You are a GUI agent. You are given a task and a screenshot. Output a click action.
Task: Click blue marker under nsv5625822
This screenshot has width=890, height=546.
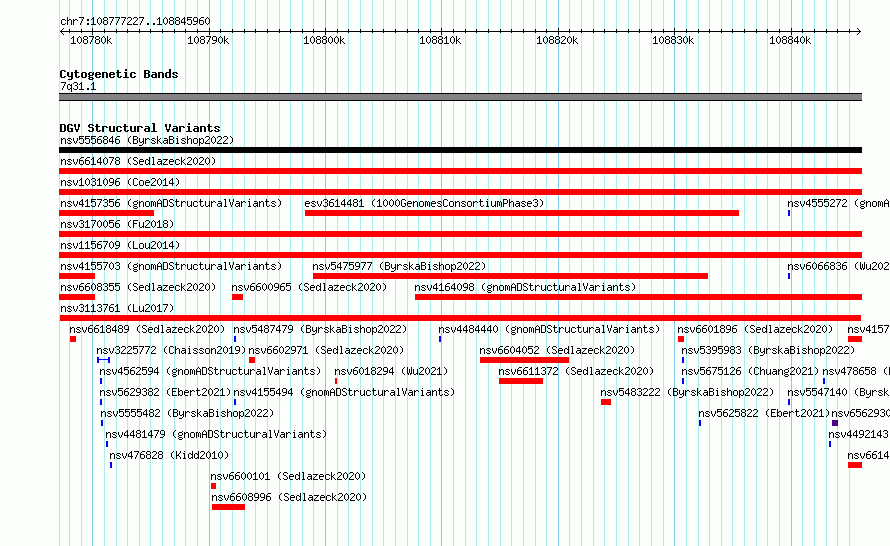click(700, 423)
